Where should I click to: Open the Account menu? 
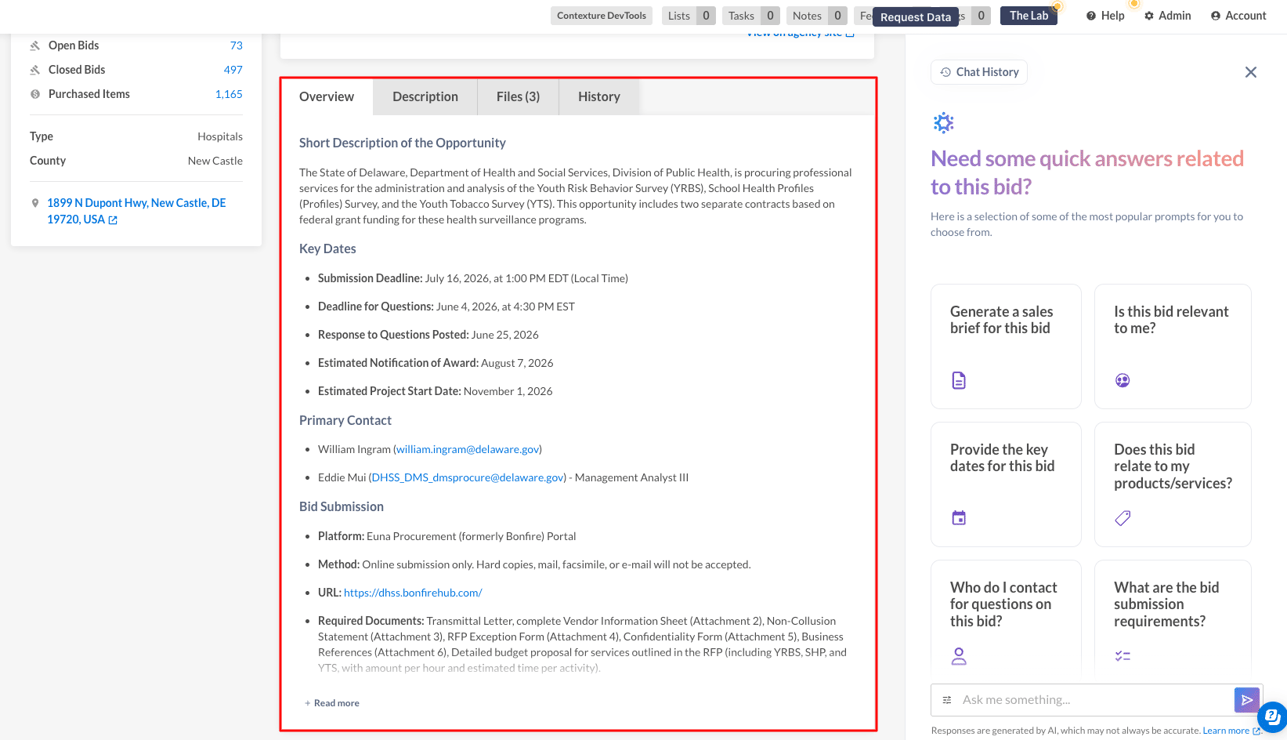click(x=1238, y=16)
